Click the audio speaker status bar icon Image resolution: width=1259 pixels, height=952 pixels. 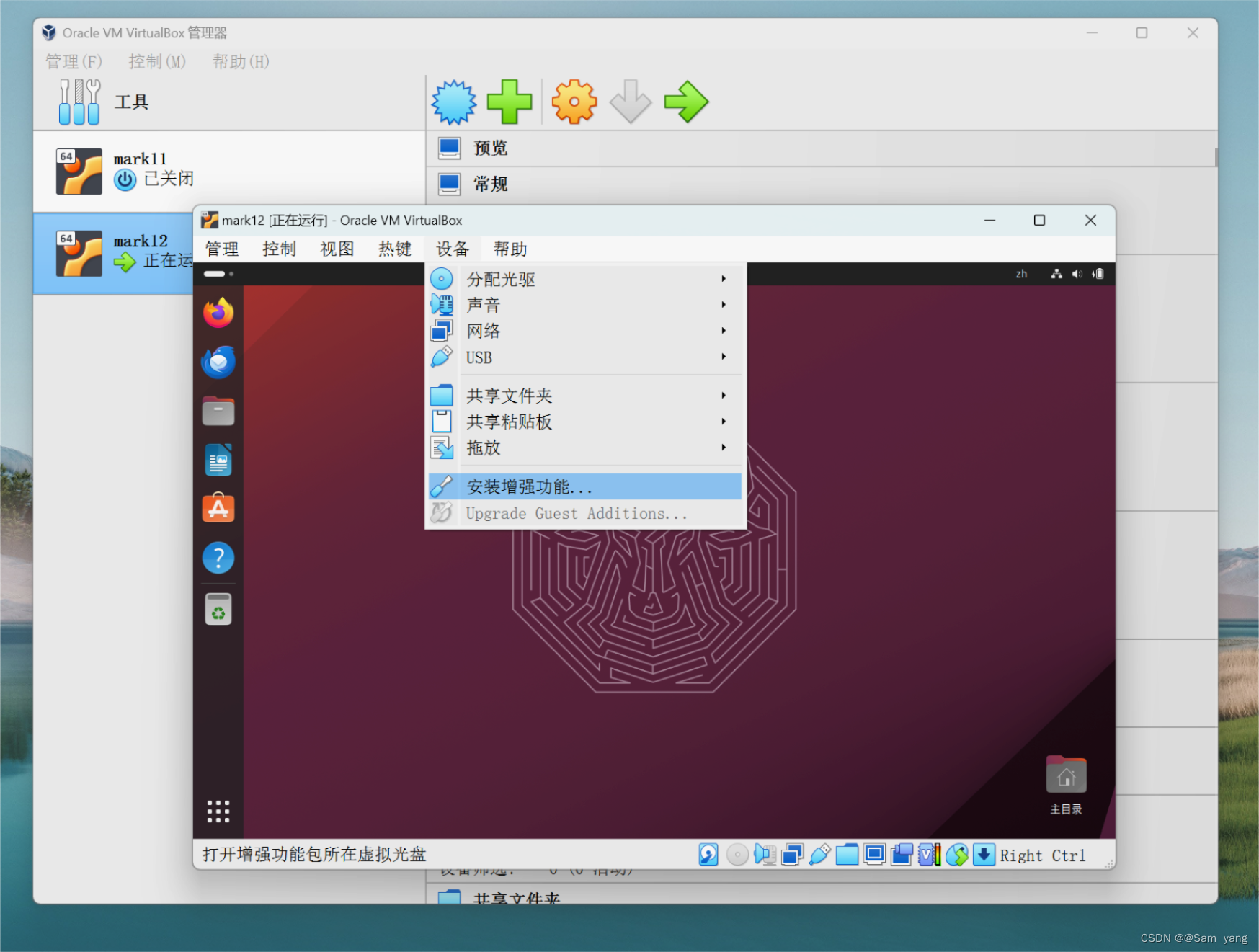[x=765, y=855]
